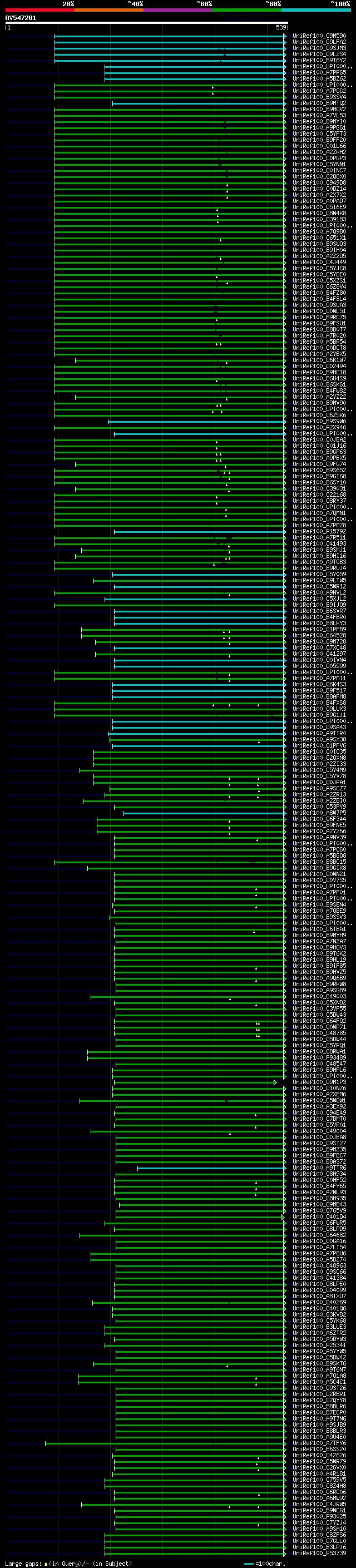
Task: Click the cyan ~100% identity legend segment
Action: [x=316, y=10]
